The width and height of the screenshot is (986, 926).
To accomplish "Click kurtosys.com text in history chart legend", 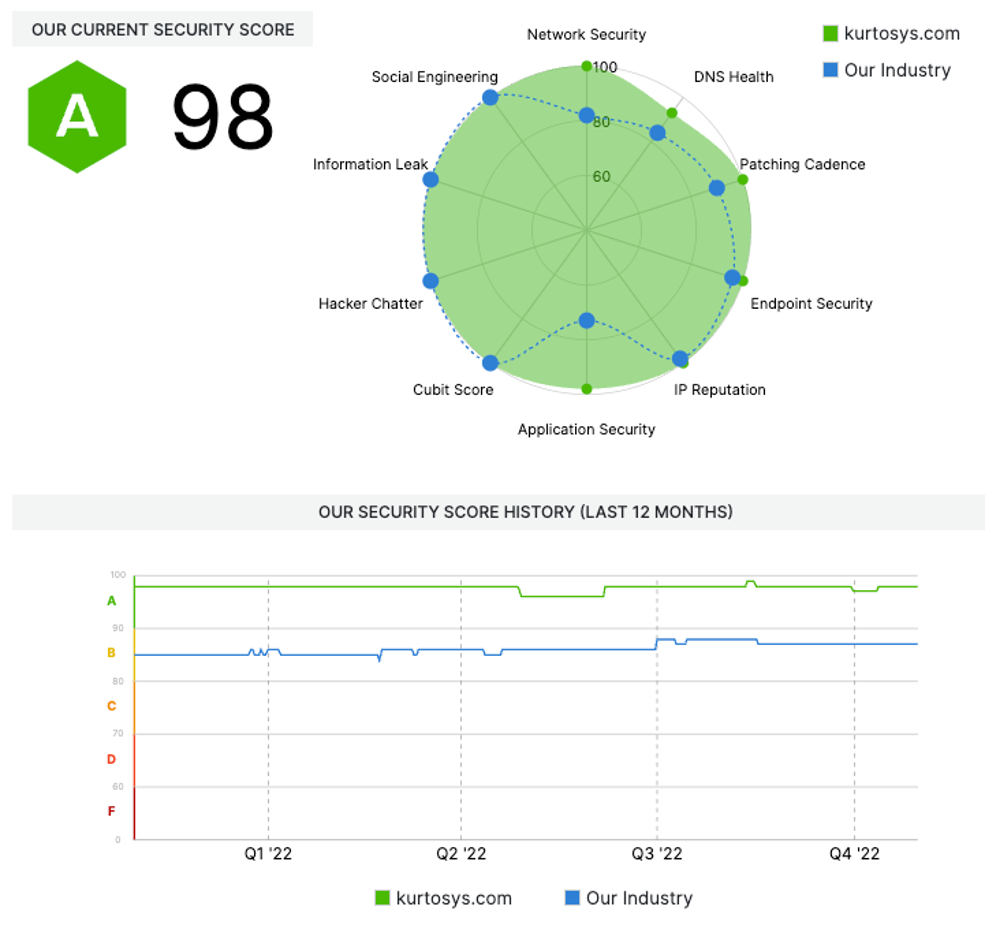I will point(454,898).
